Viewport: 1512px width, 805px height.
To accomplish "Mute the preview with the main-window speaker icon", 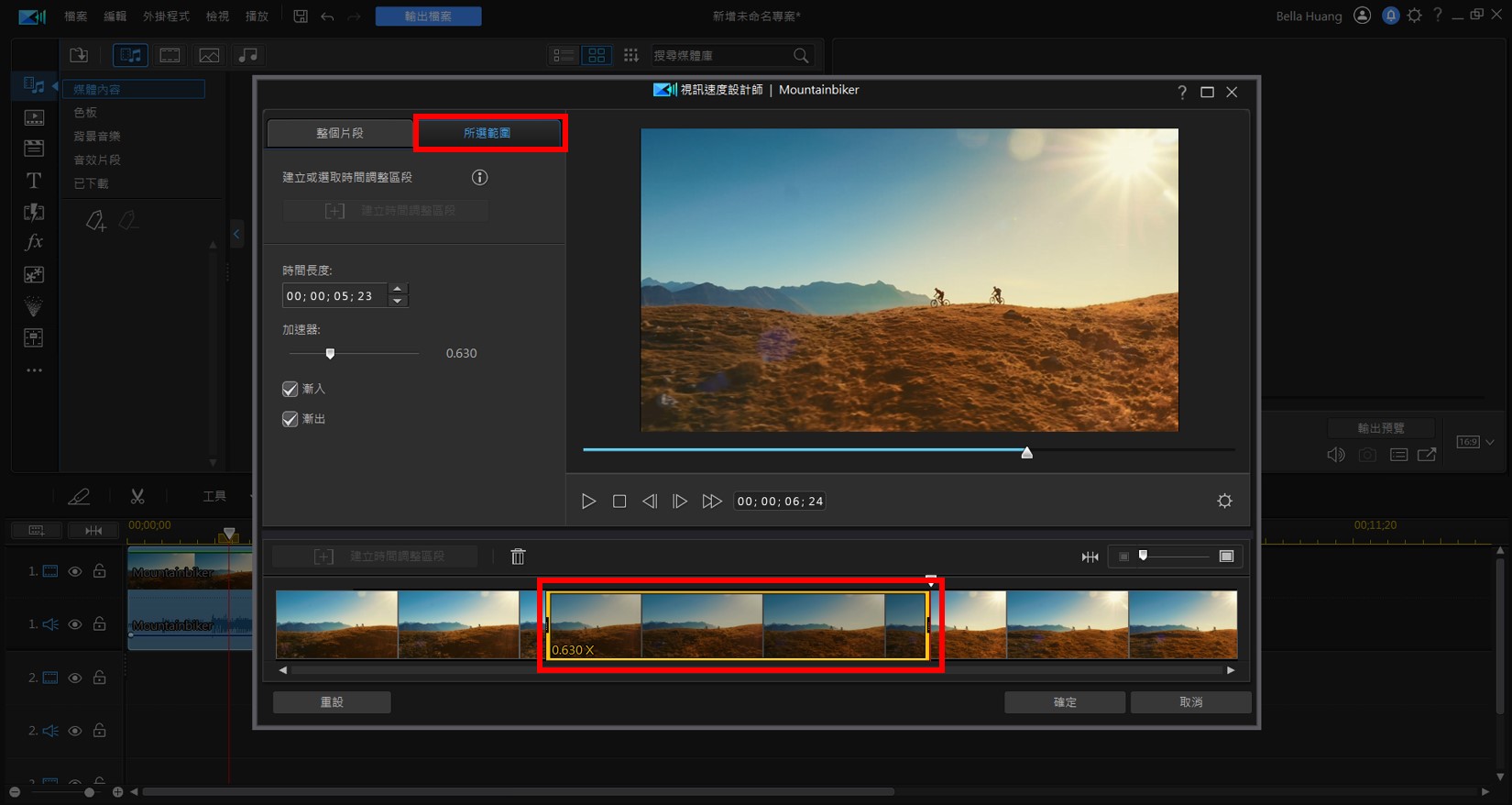I will pos(1336,455).
